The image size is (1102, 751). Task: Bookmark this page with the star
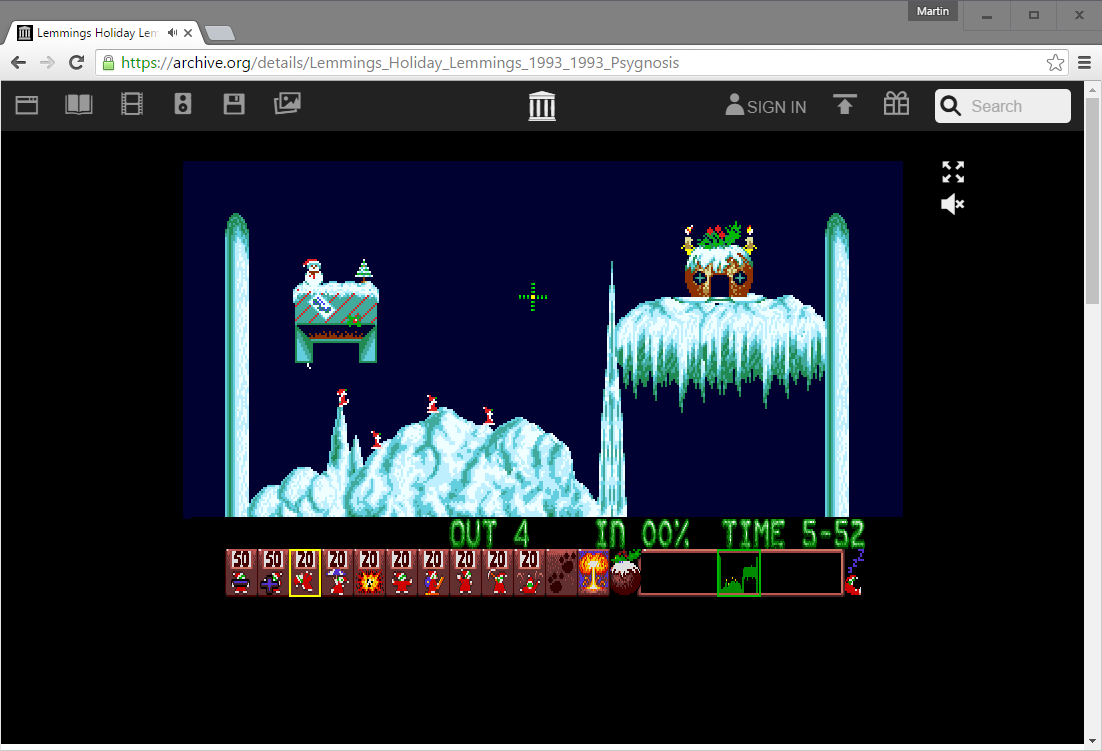pos(1055,63)
